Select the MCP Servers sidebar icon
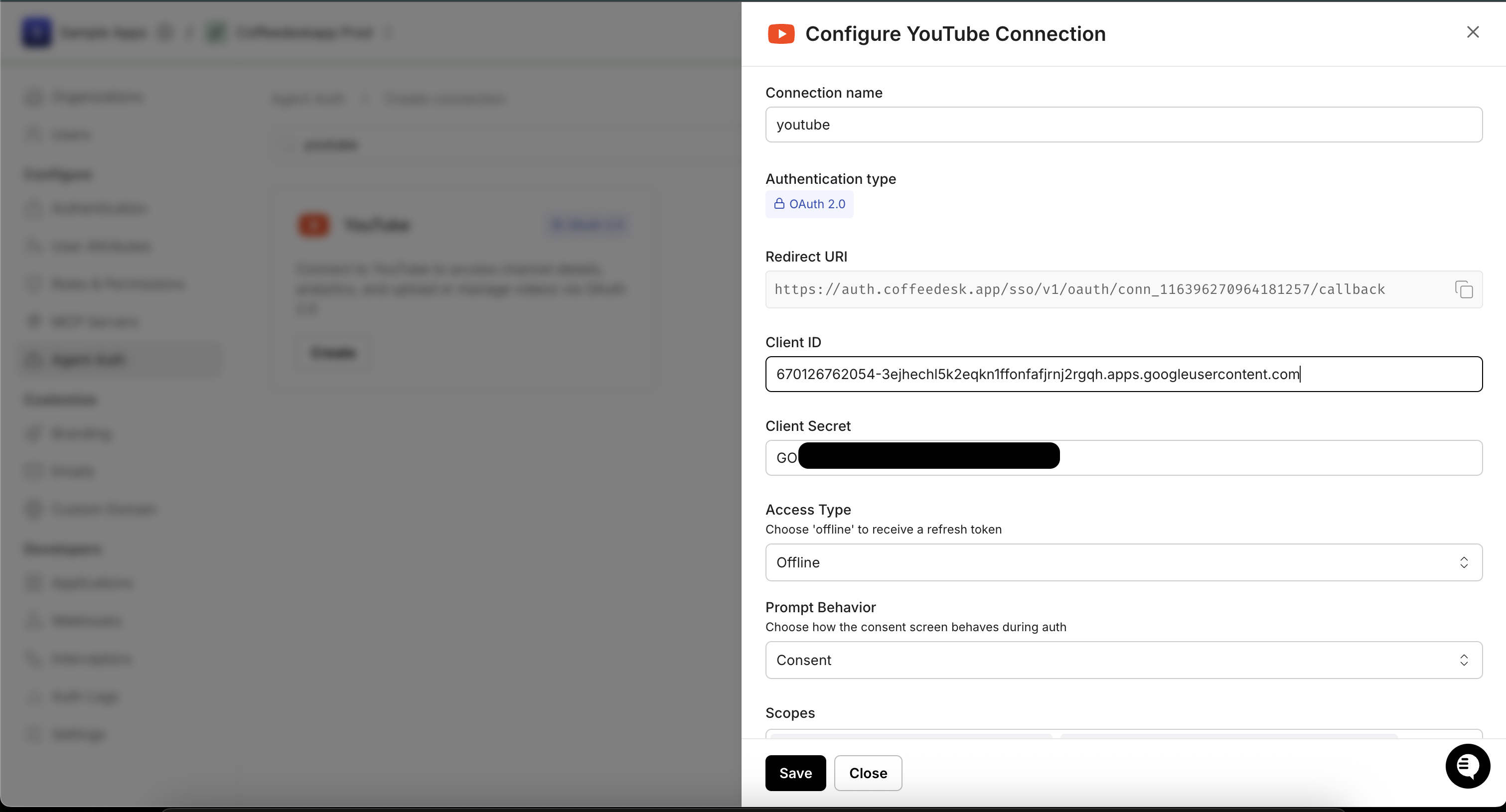The height and width of the screenshot is (812, 1506). (34, 321)
